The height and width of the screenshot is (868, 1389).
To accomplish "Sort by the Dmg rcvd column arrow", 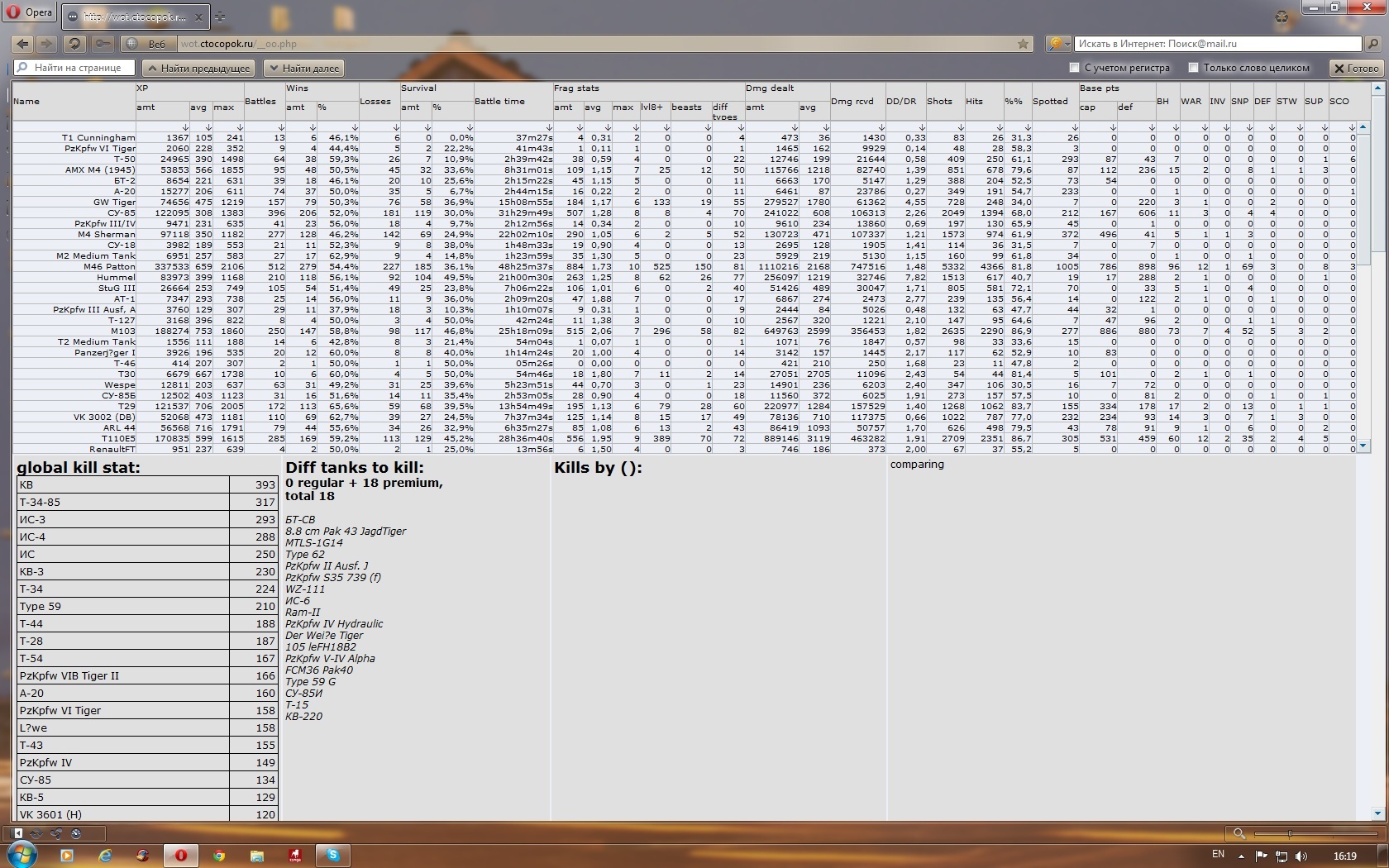I will (881, 127).
